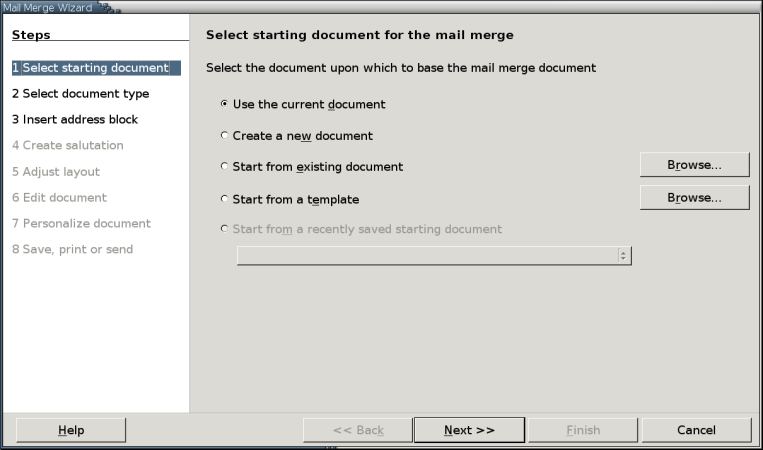This screenshot has height=450, width=763.
Task: Open Help for the wizard
Action: [x=71, y=430]
